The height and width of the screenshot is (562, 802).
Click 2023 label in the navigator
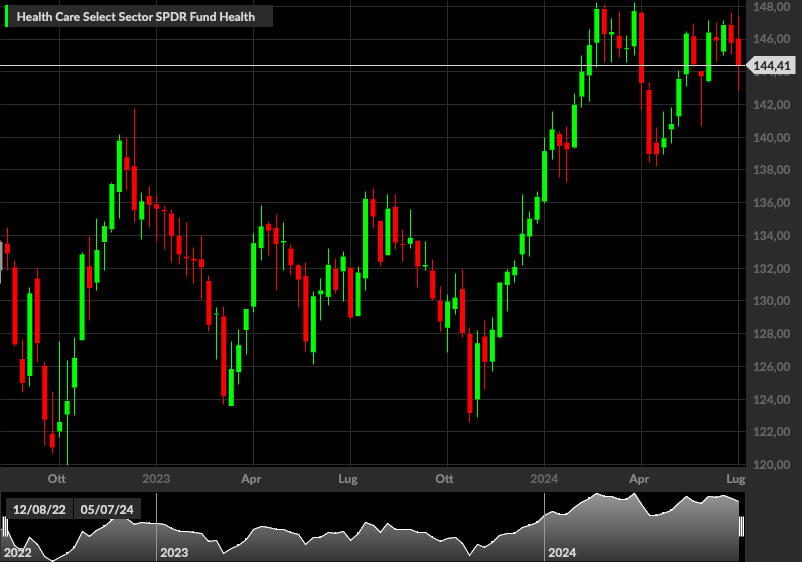[174, 553]
